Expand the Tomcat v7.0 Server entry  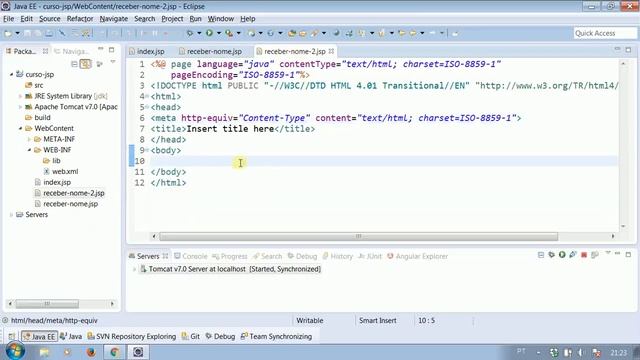click(134, 269)
